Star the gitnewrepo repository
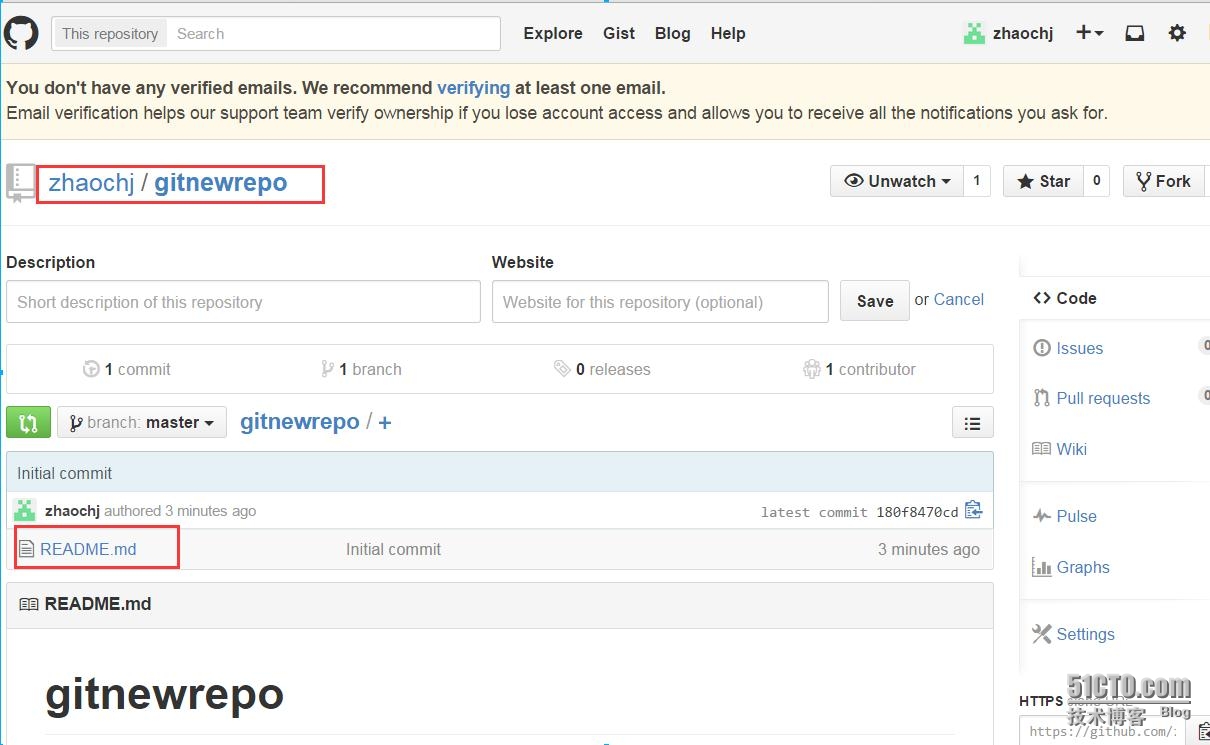The image size is (1210, 745). pyautogui.click(x=1044, y=181)
